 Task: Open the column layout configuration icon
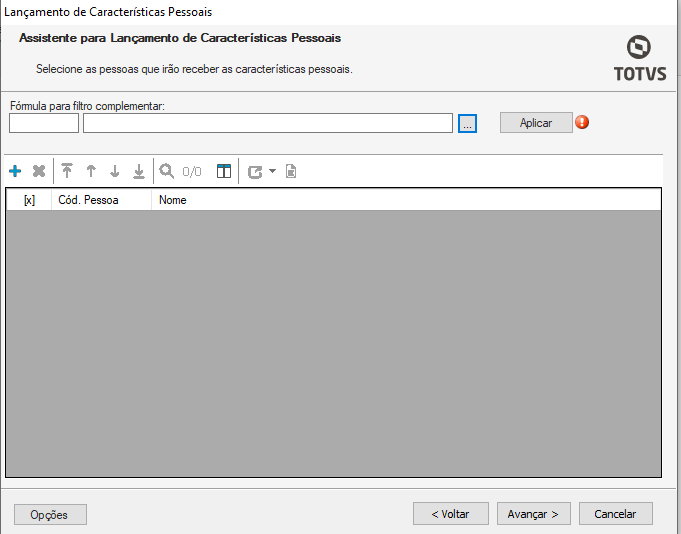224,172
